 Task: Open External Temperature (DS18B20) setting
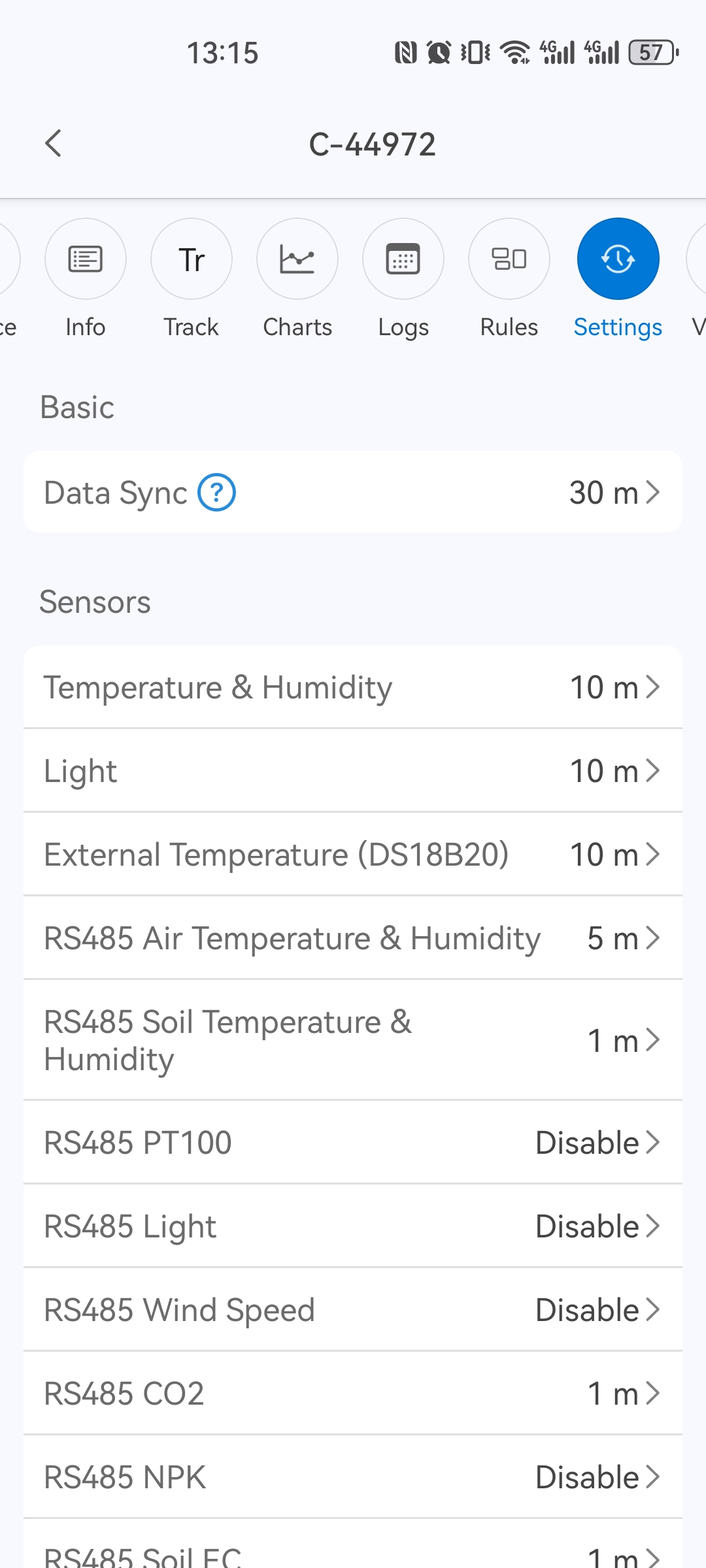[x=353, y=855]
